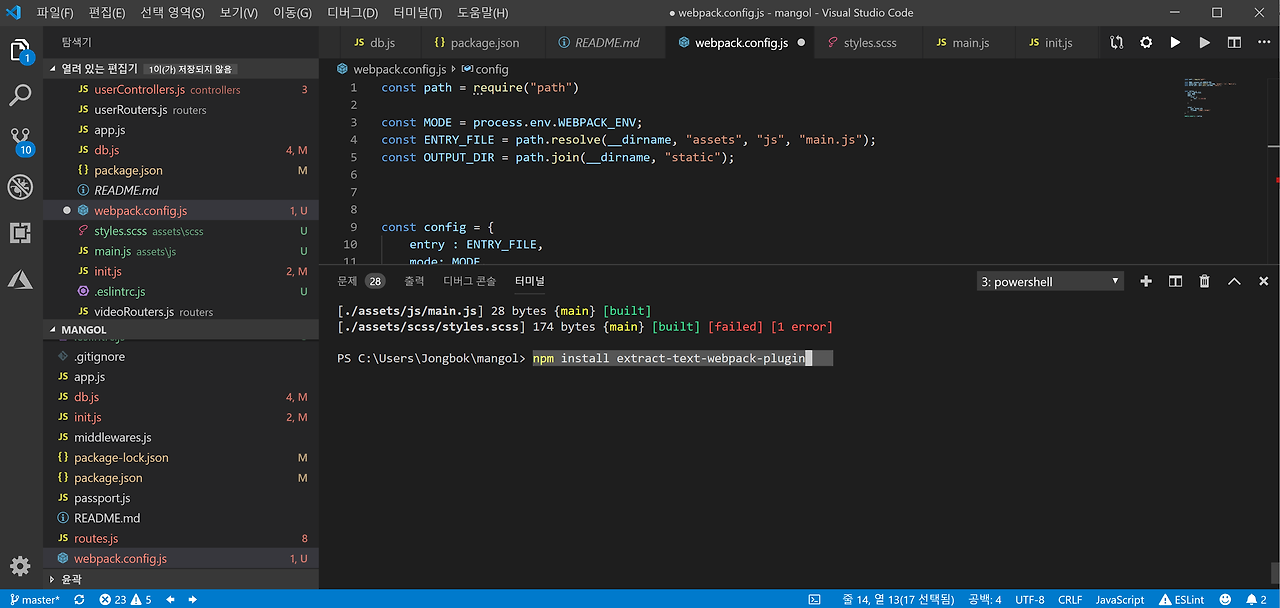Open the Terminal (터미널) menu

pos(419,13)
